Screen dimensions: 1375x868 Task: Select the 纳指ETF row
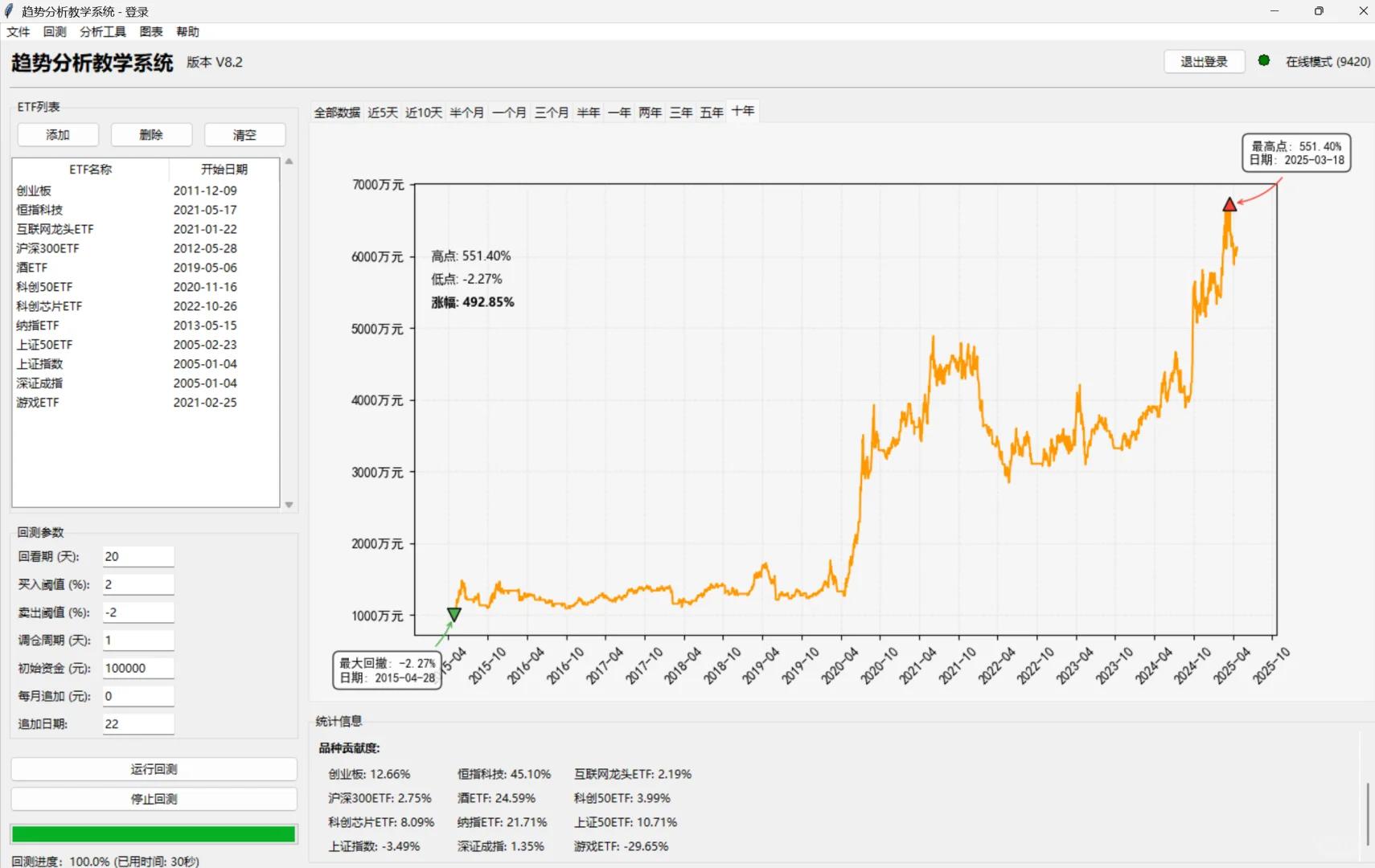pyautogui.click(x=146, y=325)
